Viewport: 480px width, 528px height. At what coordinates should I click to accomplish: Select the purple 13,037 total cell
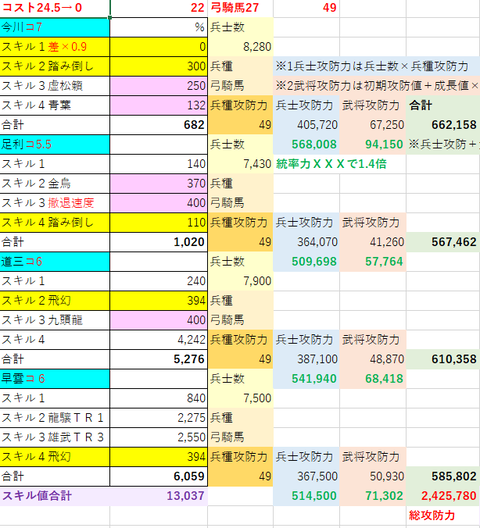[x=159, y=496]
